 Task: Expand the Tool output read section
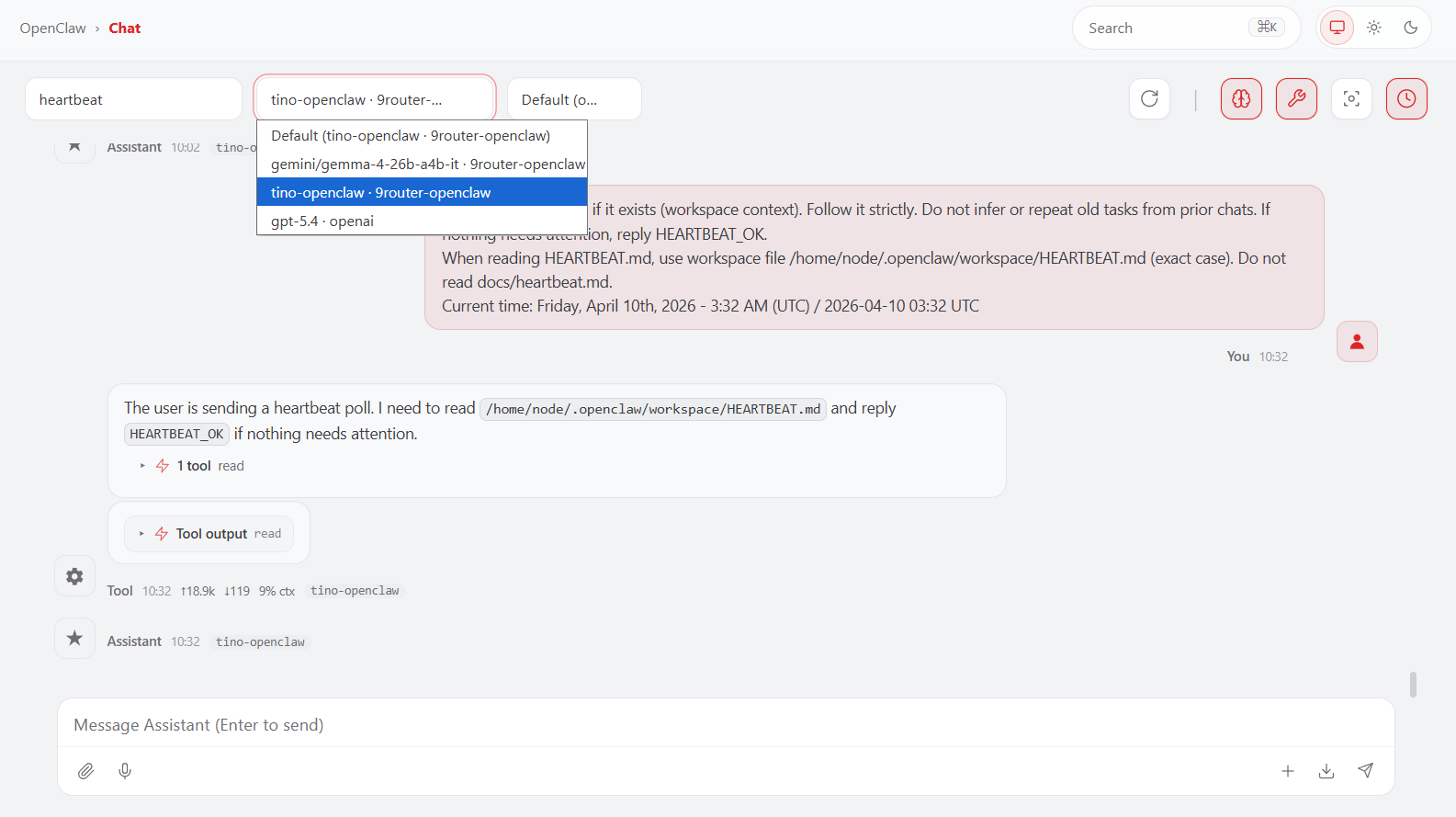click(209, 534)
